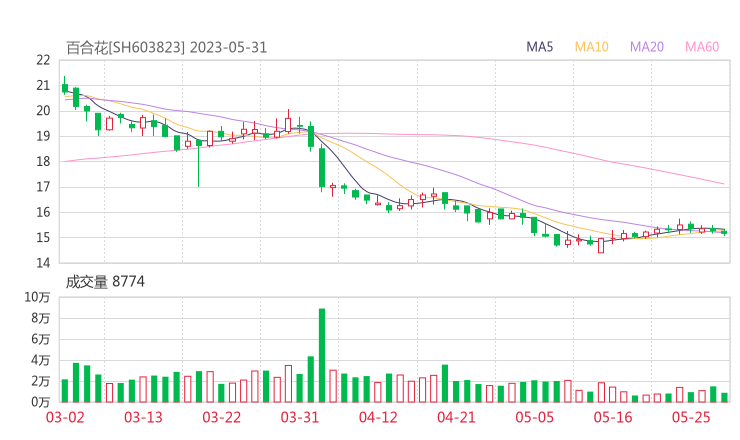Click the volume axis label 0万
This screenshot has height=440, width=740.
click(x=40, y=402)
